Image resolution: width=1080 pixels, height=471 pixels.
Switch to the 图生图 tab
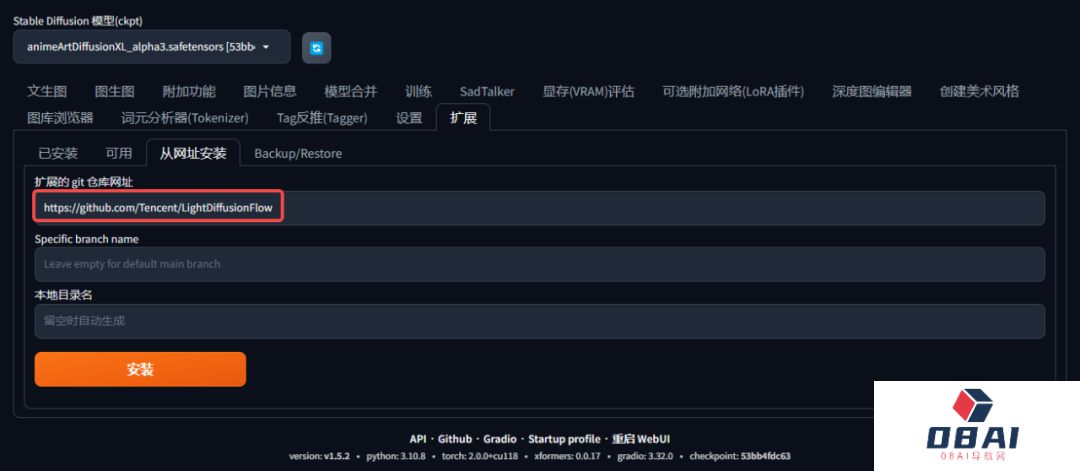pos(114,92)
